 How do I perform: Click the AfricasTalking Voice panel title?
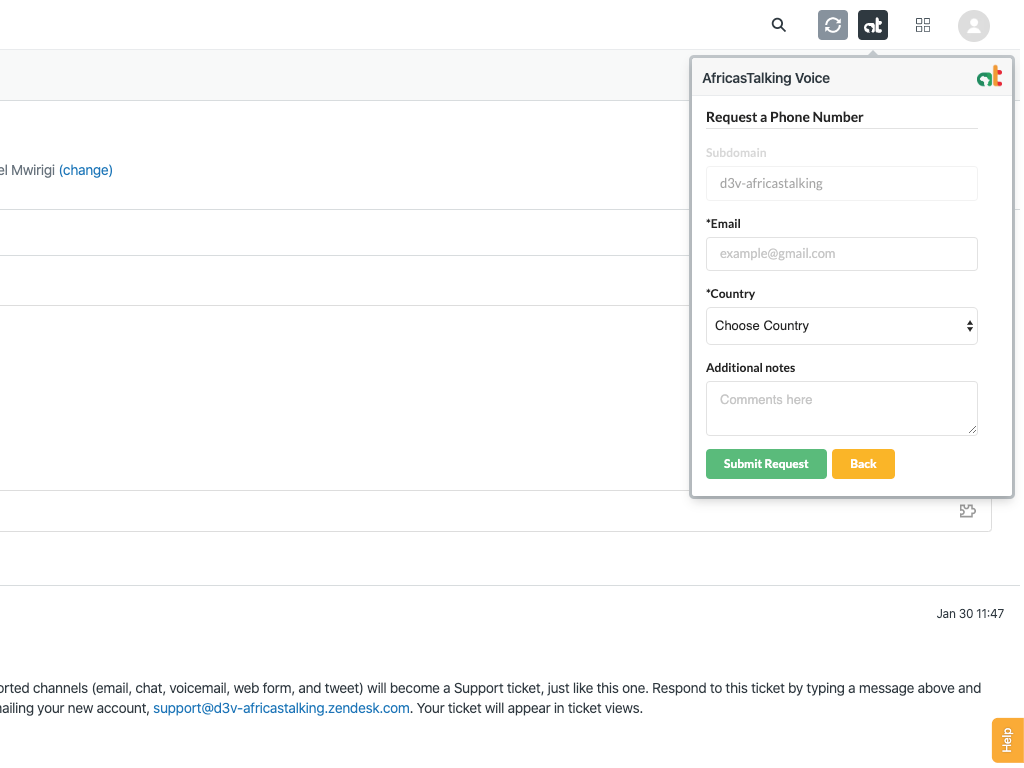pyautogui.click(x=766, y=78)
